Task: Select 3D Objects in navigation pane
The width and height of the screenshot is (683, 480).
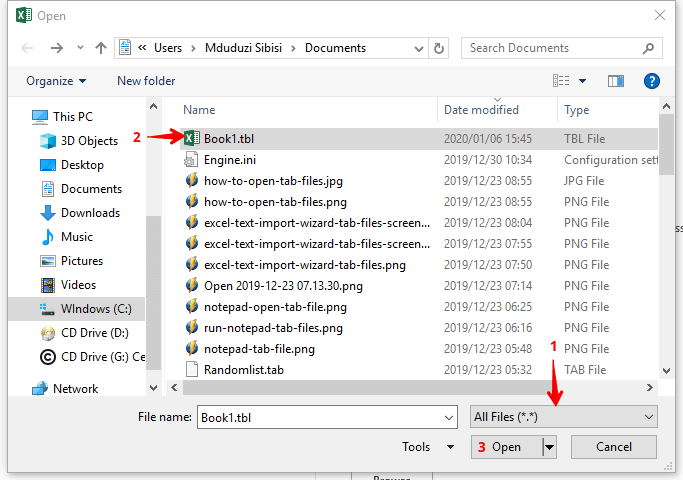Action: pyautogui.click(x=79, y=141)
